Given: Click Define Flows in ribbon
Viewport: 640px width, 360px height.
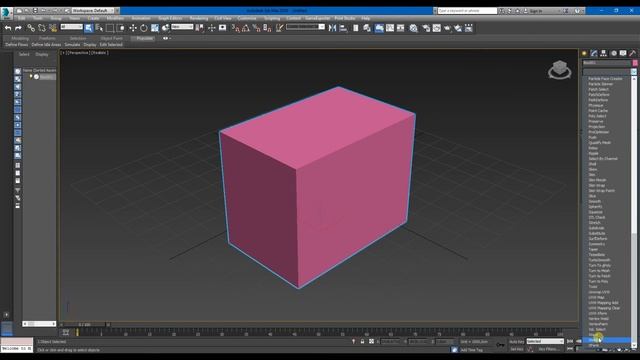Looking at the screenshot, I should pos(17,44).
